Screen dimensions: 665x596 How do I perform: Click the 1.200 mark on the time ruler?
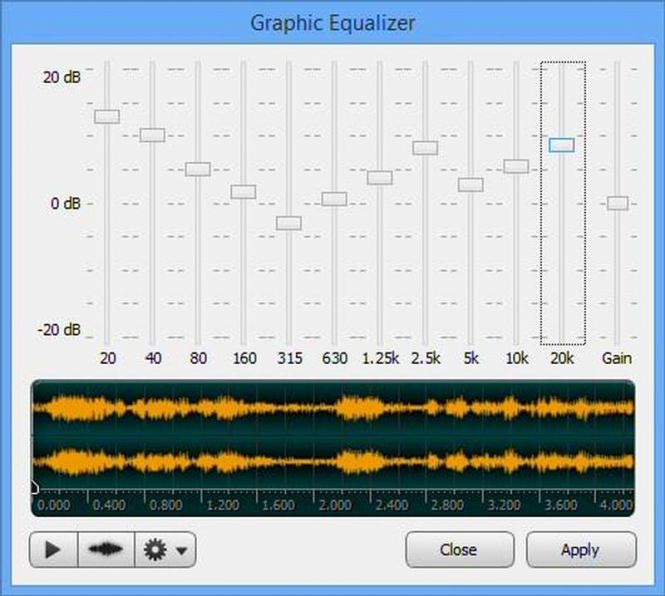[222, 505]
